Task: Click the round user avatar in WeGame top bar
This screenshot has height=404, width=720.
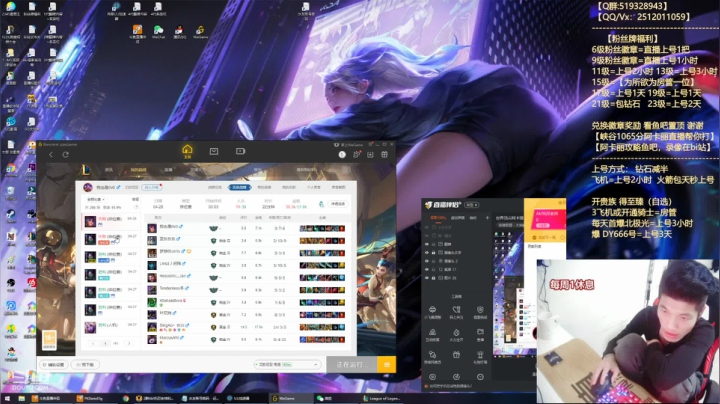Action: pyautogui.click(x=342, y=155)
